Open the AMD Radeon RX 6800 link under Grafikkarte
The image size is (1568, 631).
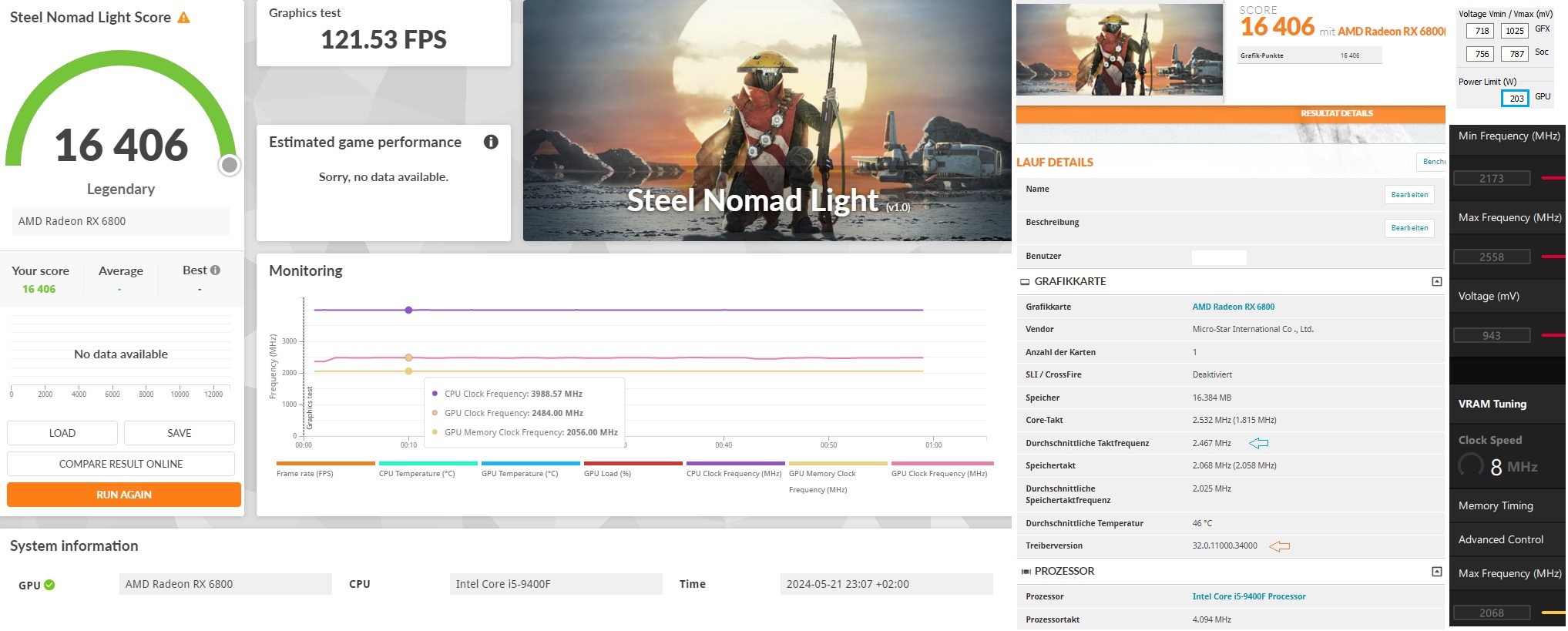[1234, 307]
